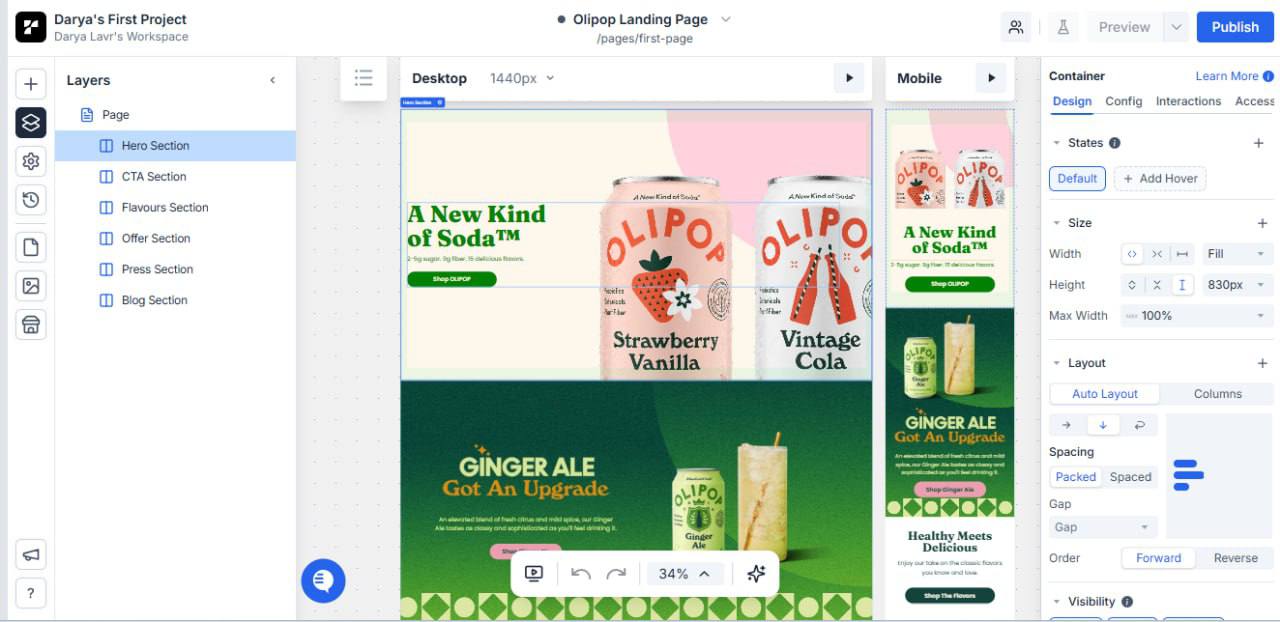
Task: Click the info icon beside Visibility
Action: pyautogui.click(x=1127, y=602)
